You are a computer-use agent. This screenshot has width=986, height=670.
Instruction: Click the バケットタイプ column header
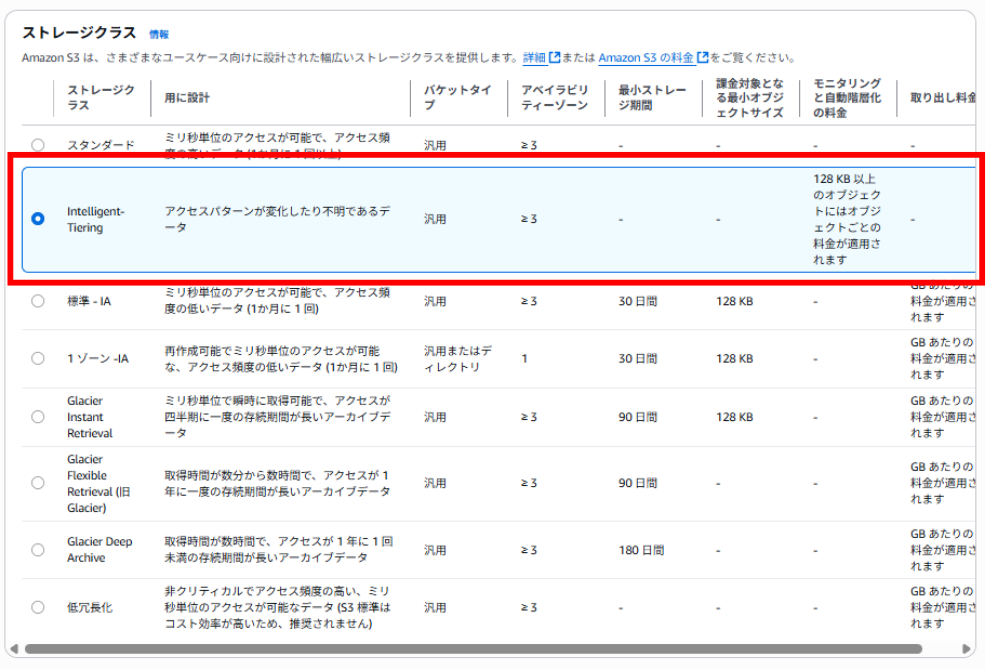[x=457, y=98]
